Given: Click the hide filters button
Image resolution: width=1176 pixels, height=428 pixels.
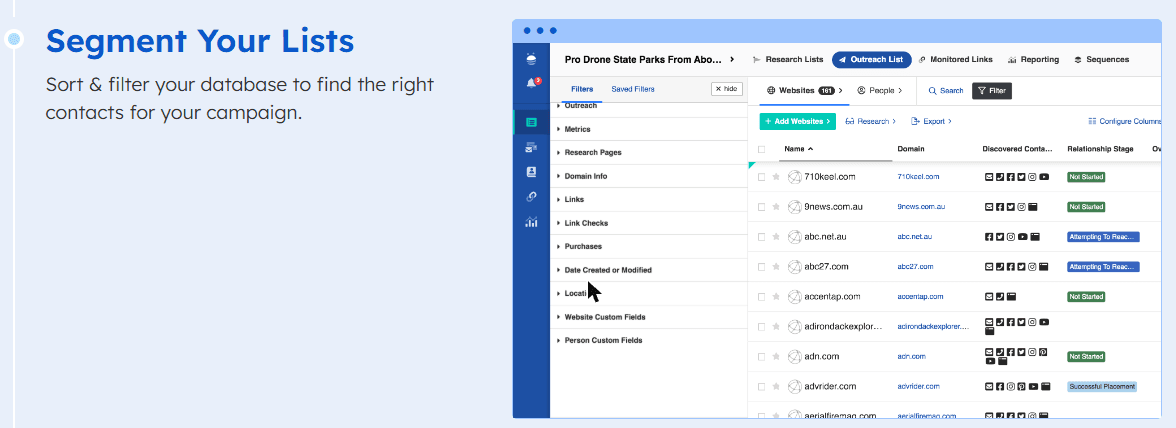Looking at the screenshot, I should pyautogui.click(x=727, y=88).
